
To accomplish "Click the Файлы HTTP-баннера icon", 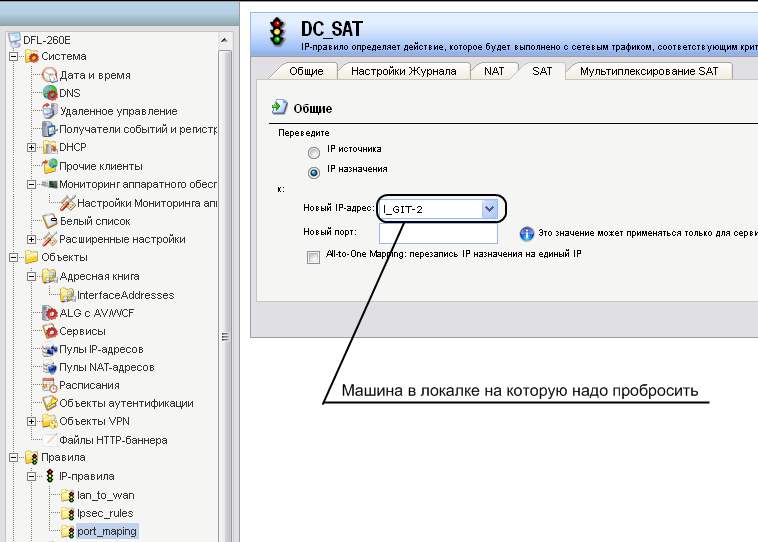I will [x=50, y=439].
